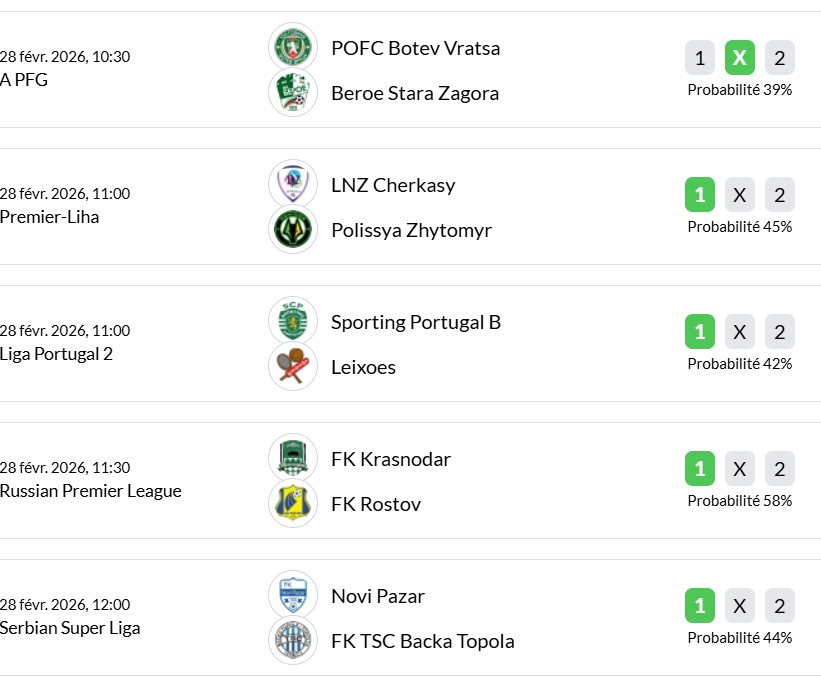Click the Beroe Stara Zagora team crest
This screenshot has height=677, width=821.
click(293, 93)
